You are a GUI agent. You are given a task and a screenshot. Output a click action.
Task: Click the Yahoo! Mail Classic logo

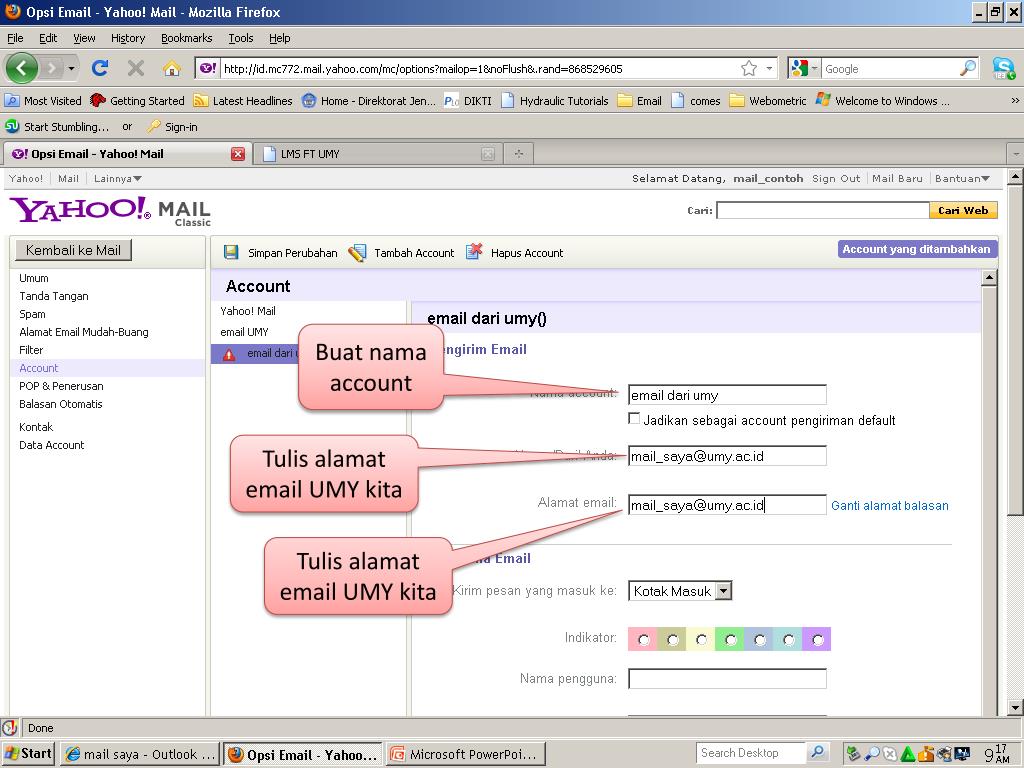pyautogui.click(x=110, y=211)
